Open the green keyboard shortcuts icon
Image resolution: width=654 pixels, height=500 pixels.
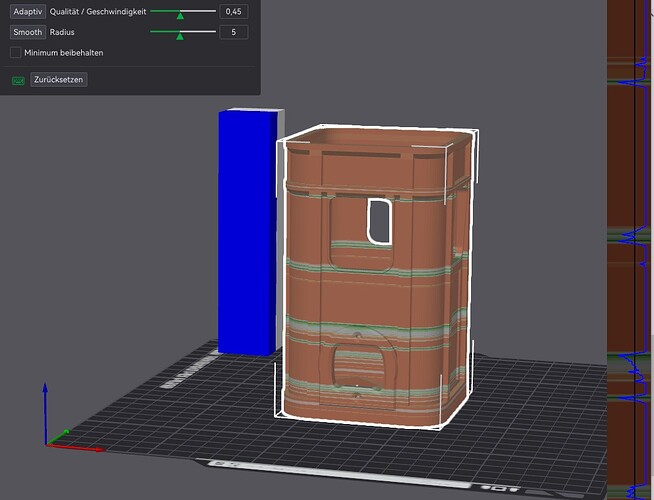(18, 80)
